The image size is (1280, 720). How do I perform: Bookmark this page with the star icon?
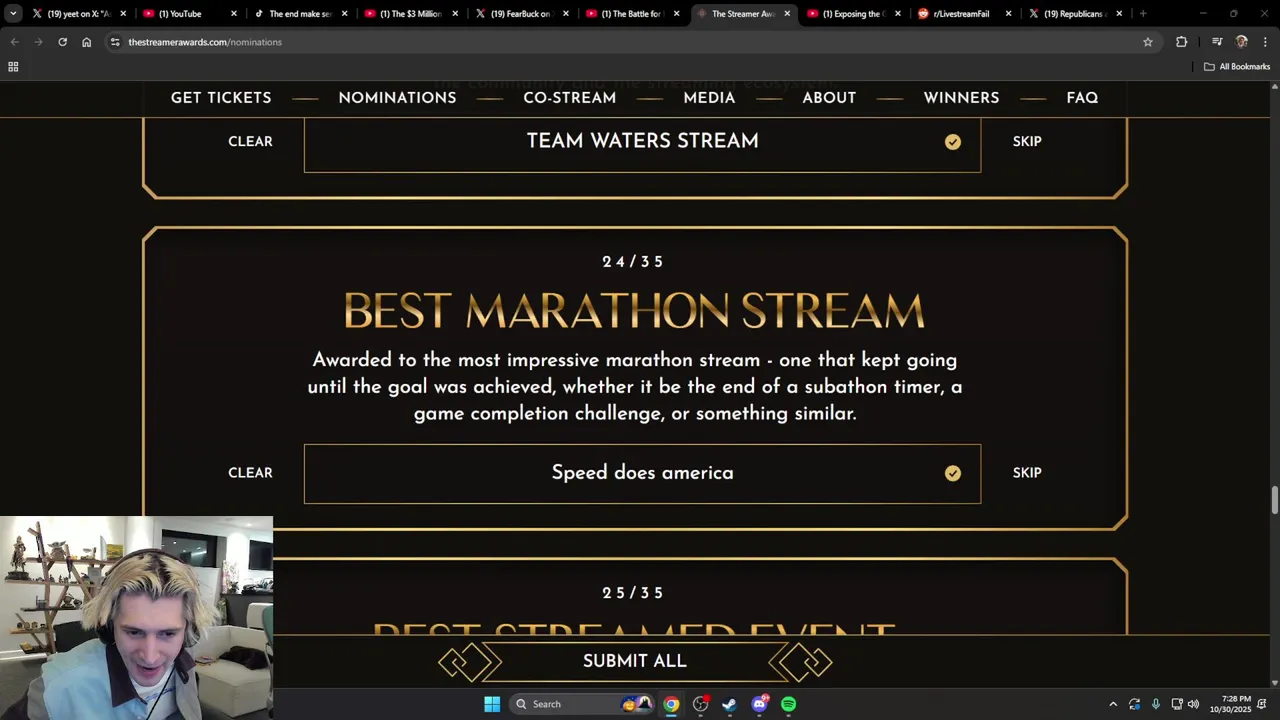pyautogui.click(x=1148, y=42)
